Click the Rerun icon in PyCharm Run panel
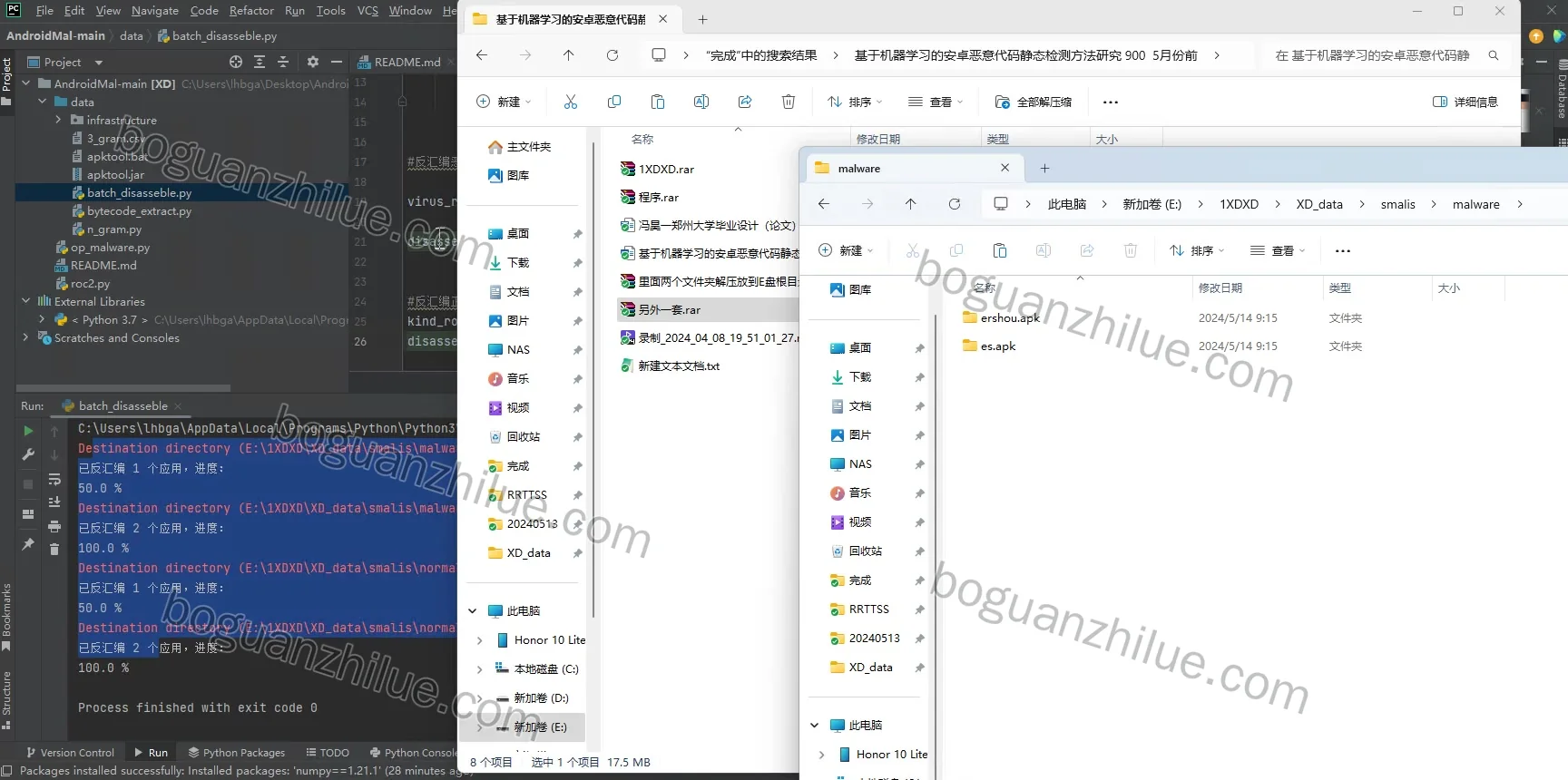The image size is (1568, 780). click(28, 431)
